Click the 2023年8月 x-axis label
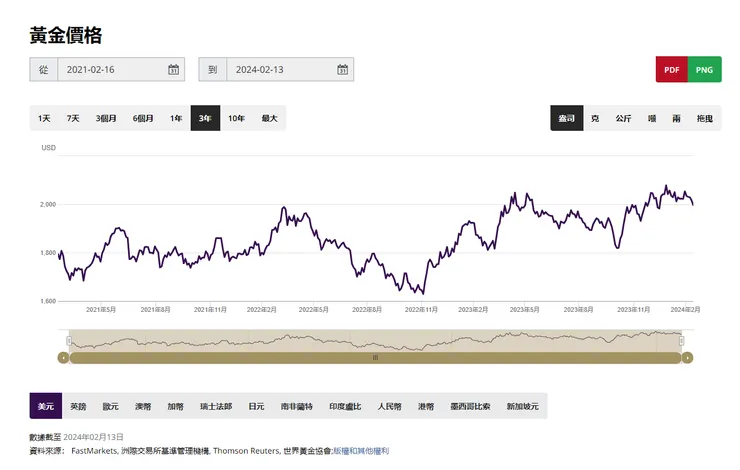This screenshot has width=740, height=470. (579, 310)
